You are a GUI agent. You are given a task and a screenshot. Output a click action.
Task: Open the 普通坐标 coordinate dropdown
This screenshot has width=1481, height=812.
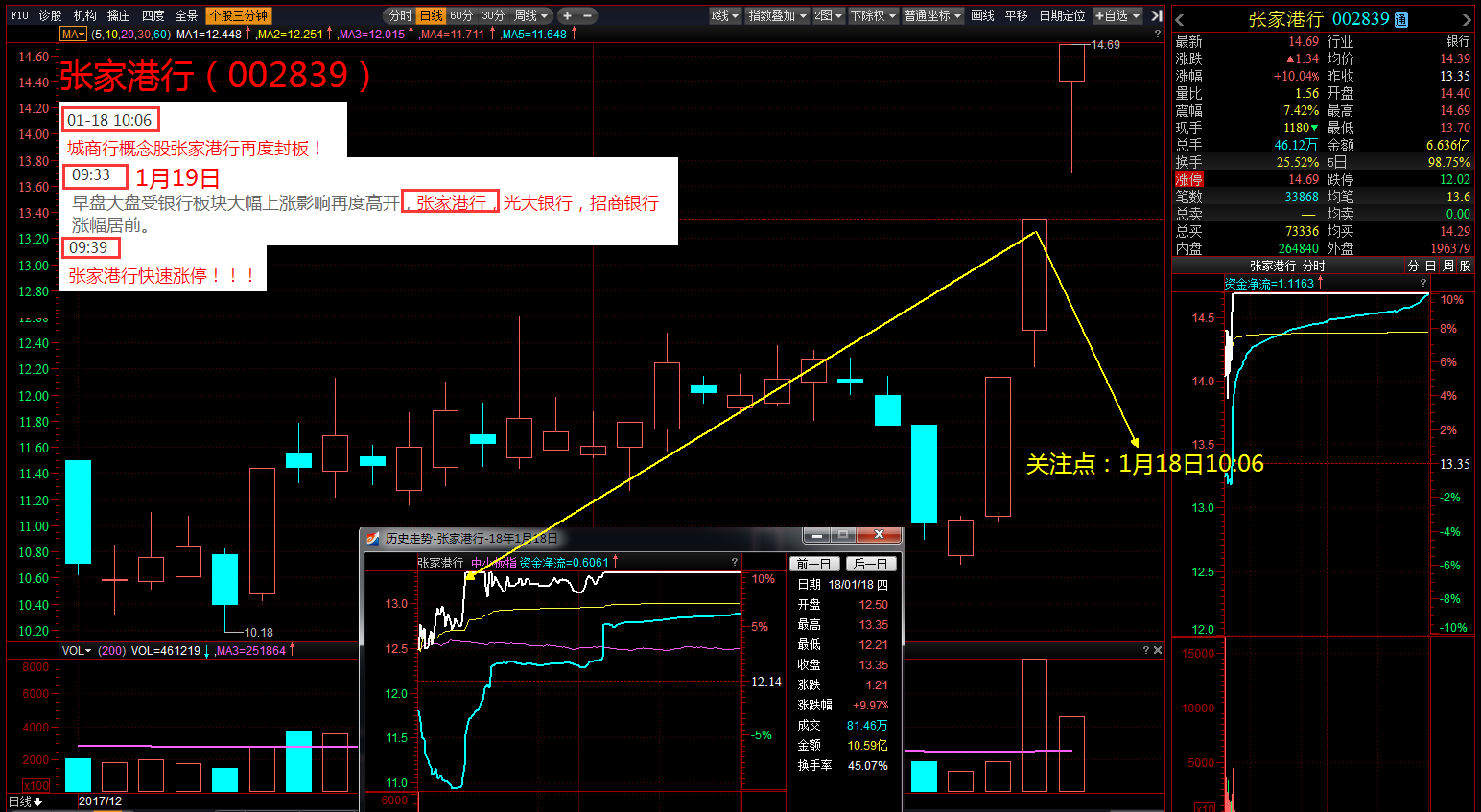932,15
